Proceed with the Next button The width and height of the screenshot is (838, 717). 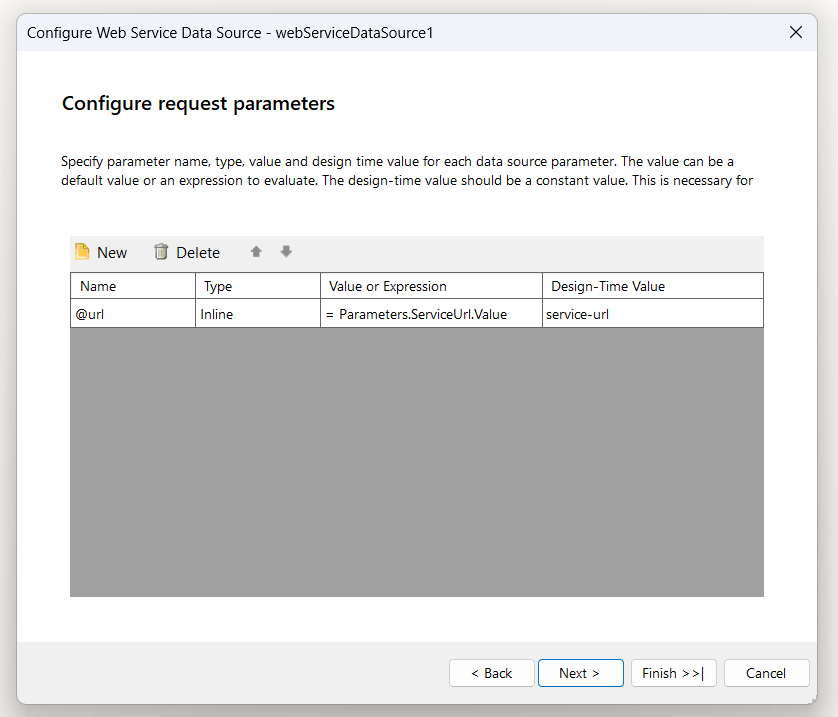tap(580, 673)
